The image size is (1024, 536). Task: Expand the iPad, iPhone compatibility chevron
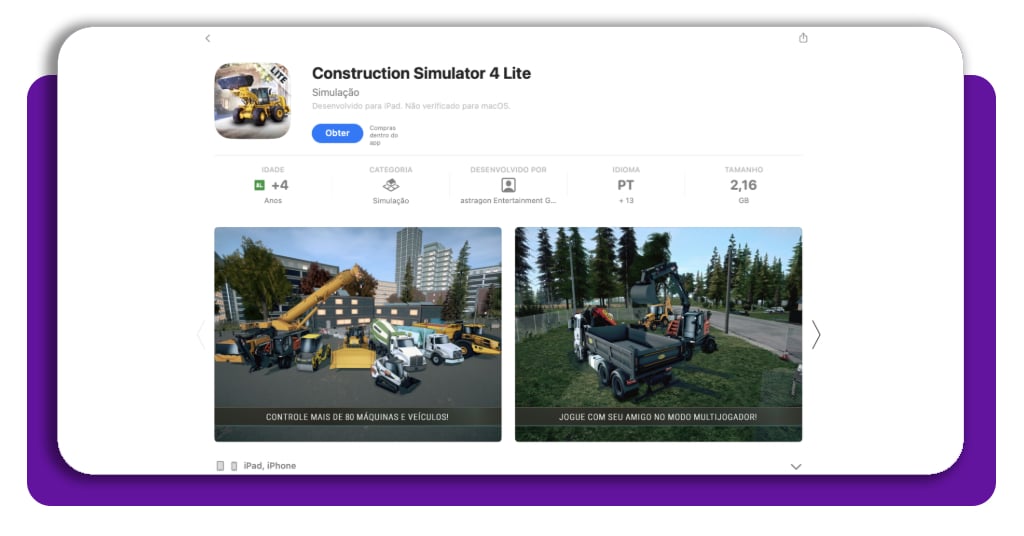[x=795, y=467]
